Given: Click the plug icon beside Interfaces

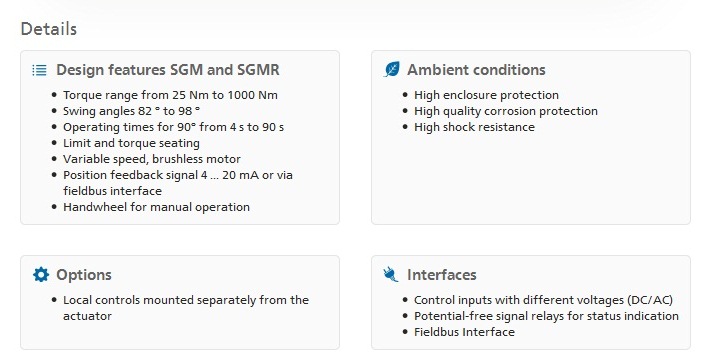Looking at the screenshot, I should (391, 275).
